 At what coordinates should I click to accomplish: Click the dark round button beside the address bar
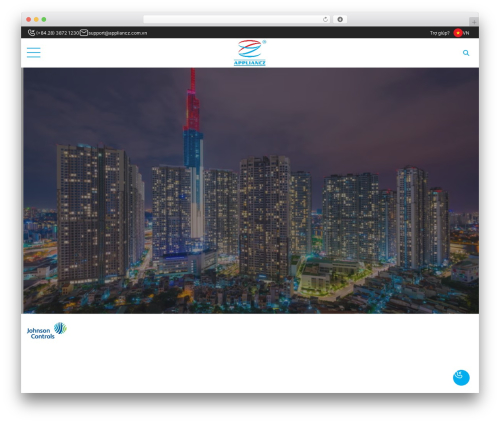click(x=340, y=19)
